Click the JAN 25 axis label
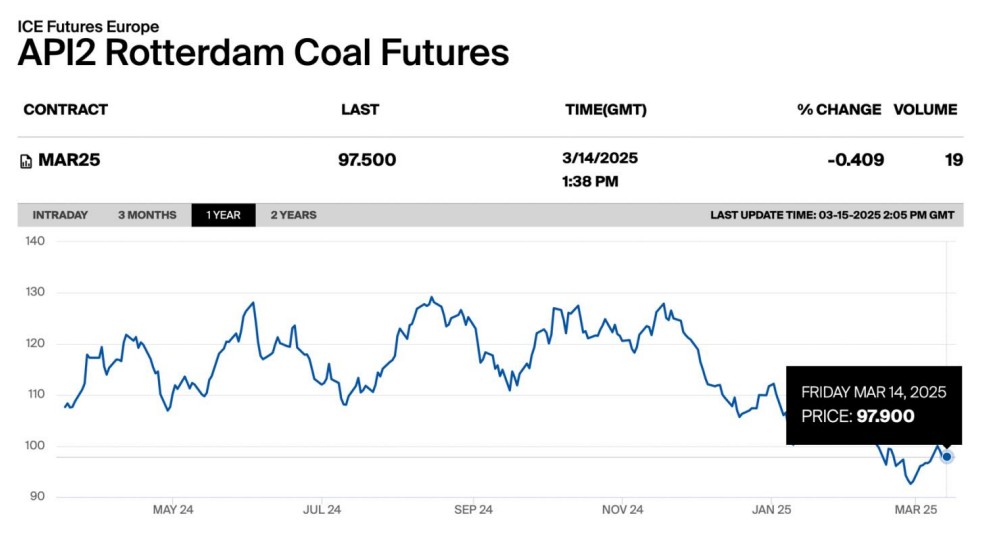The width and height of the screenshot is (993, 535). point(772,510)
